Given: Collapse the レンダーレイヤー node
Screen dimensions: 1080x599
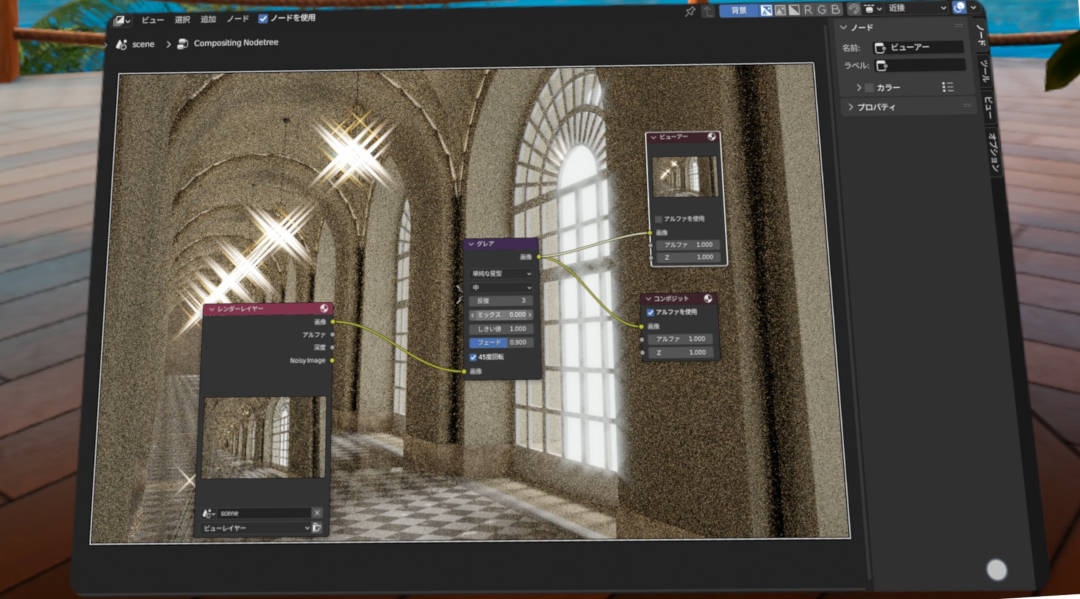Looking at the screenshot, I should pos(211,310).
